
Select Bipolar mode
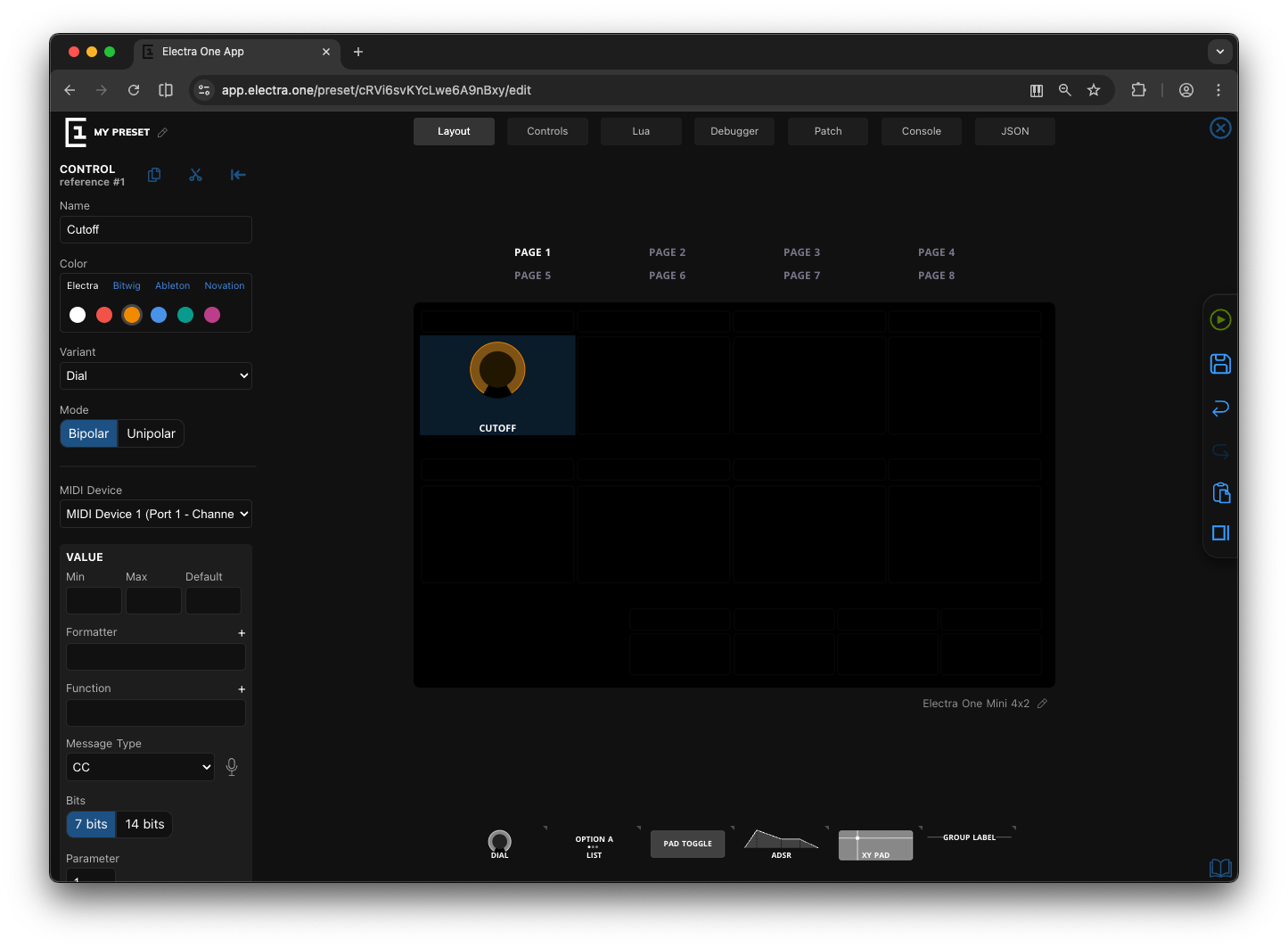coord(88,433)
